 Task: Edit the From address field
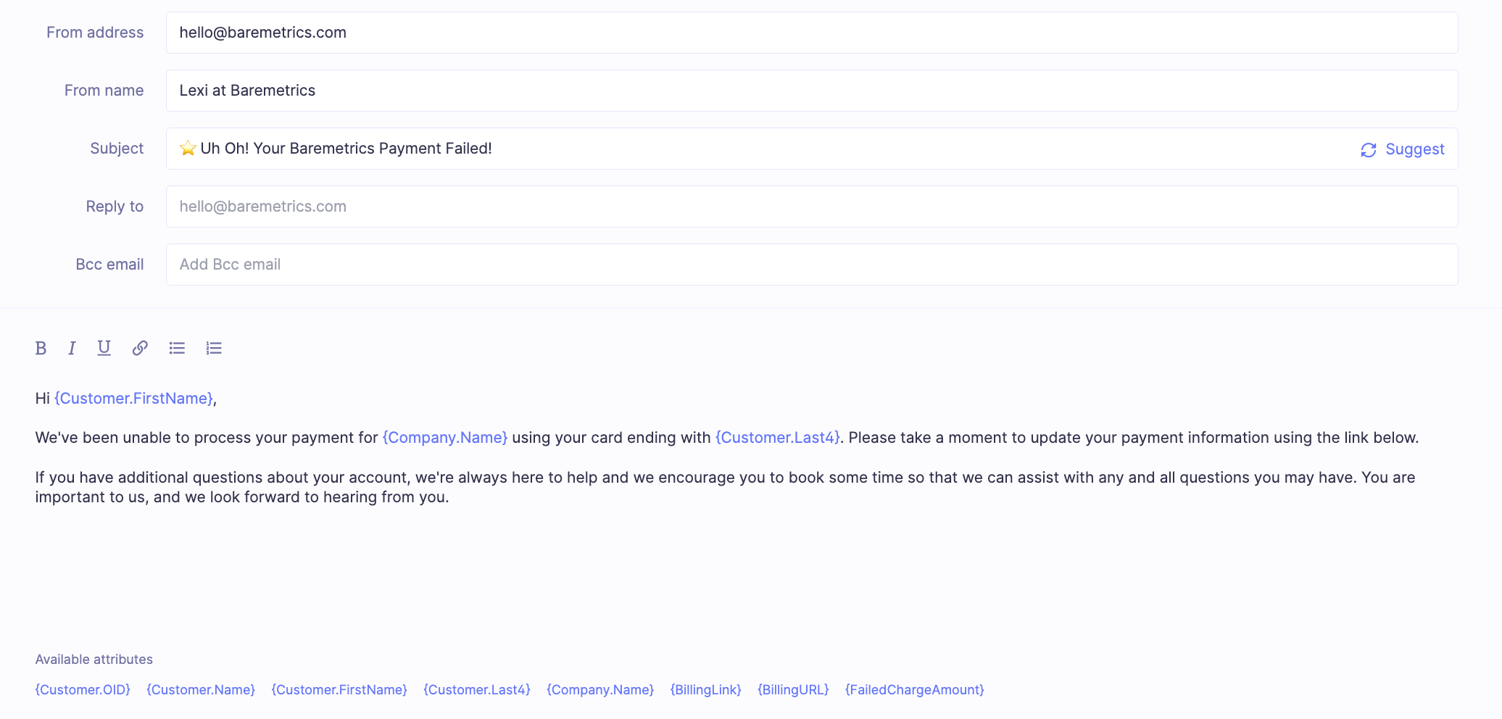click(x=810, y=33)
